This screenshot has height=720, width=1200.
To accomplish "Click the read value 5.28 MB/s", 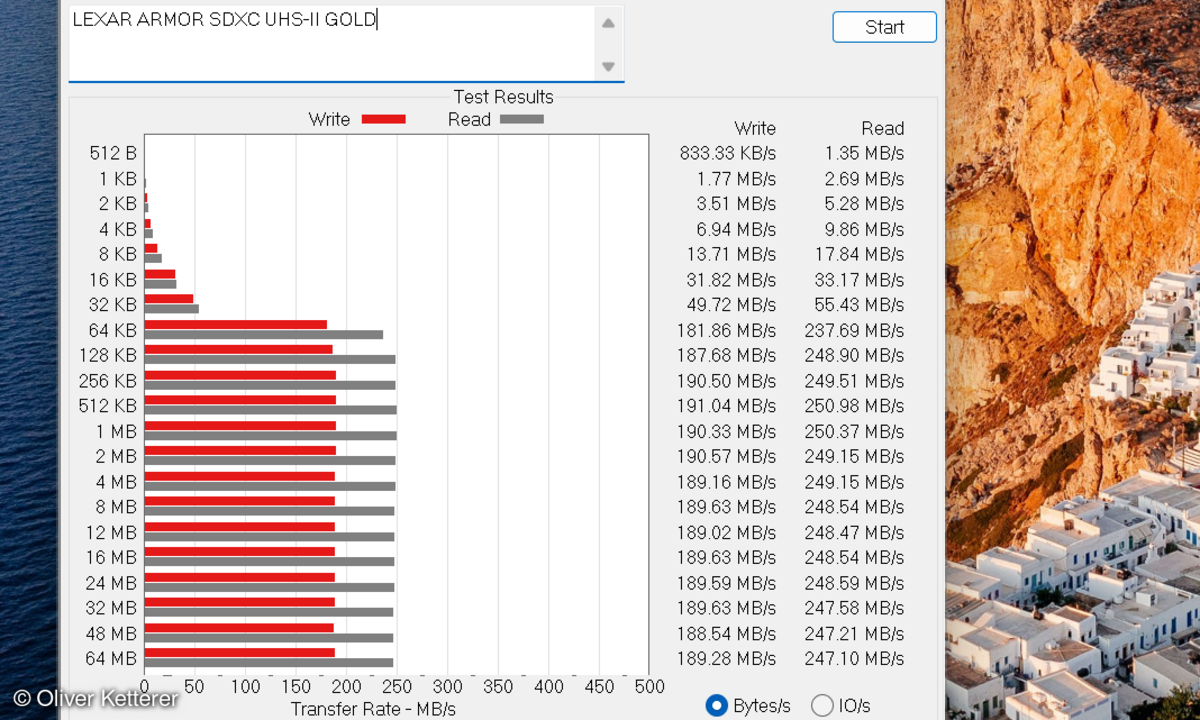I will [865, 204].
